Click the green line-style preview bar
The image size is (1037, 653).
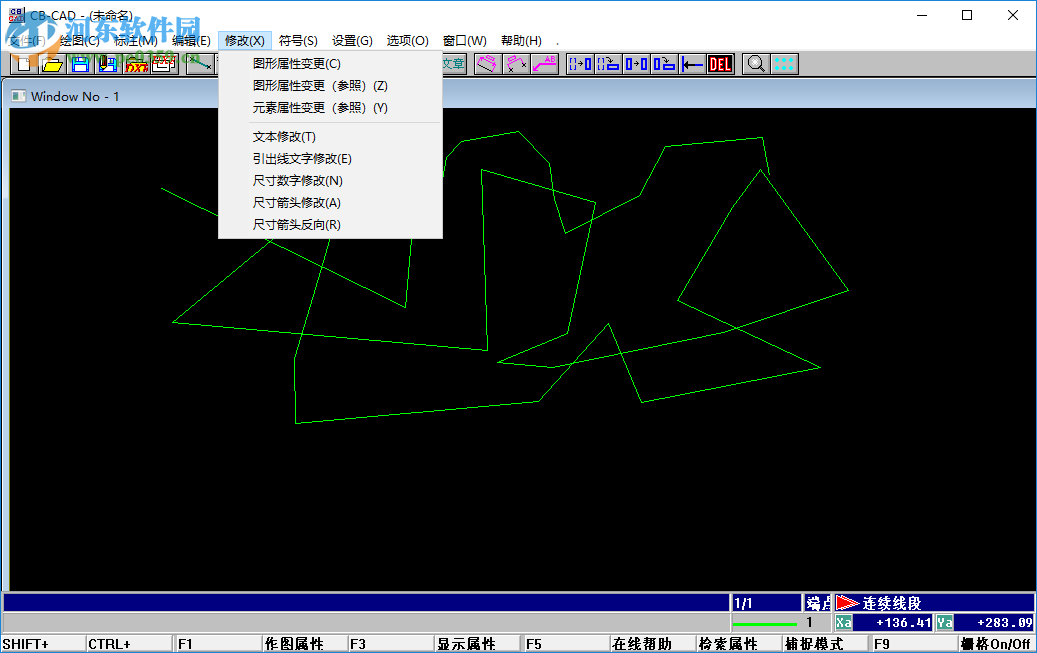765,622
